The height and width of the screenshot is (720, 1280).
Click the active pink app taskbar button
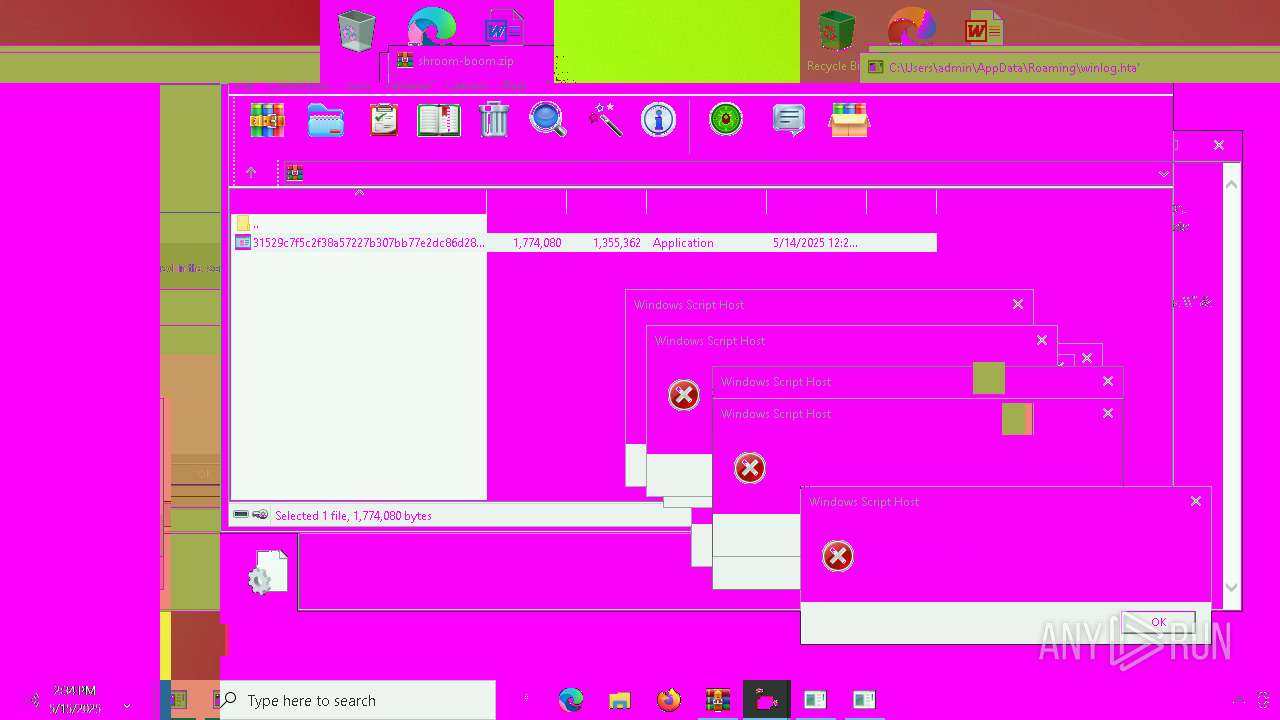point(767,700)
